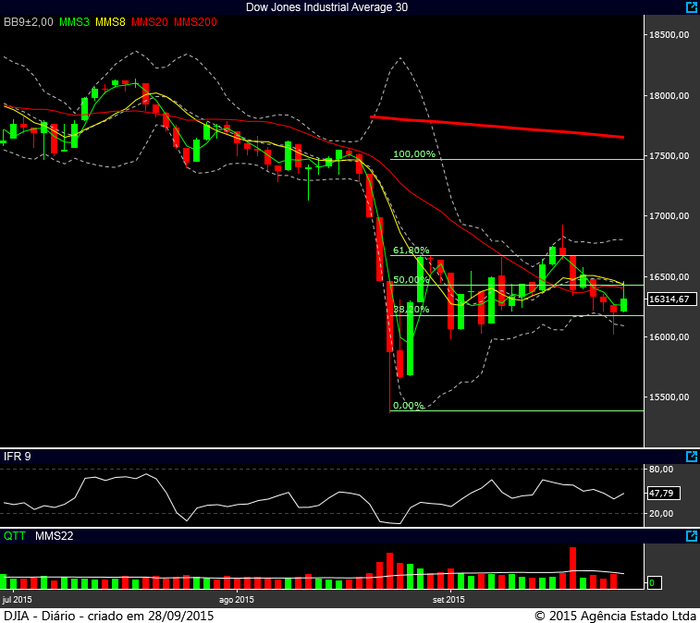This screenshot has height=623, width=700.
Task: Click the BB9±2,00 indicator label
Action: tap(28, 22)
